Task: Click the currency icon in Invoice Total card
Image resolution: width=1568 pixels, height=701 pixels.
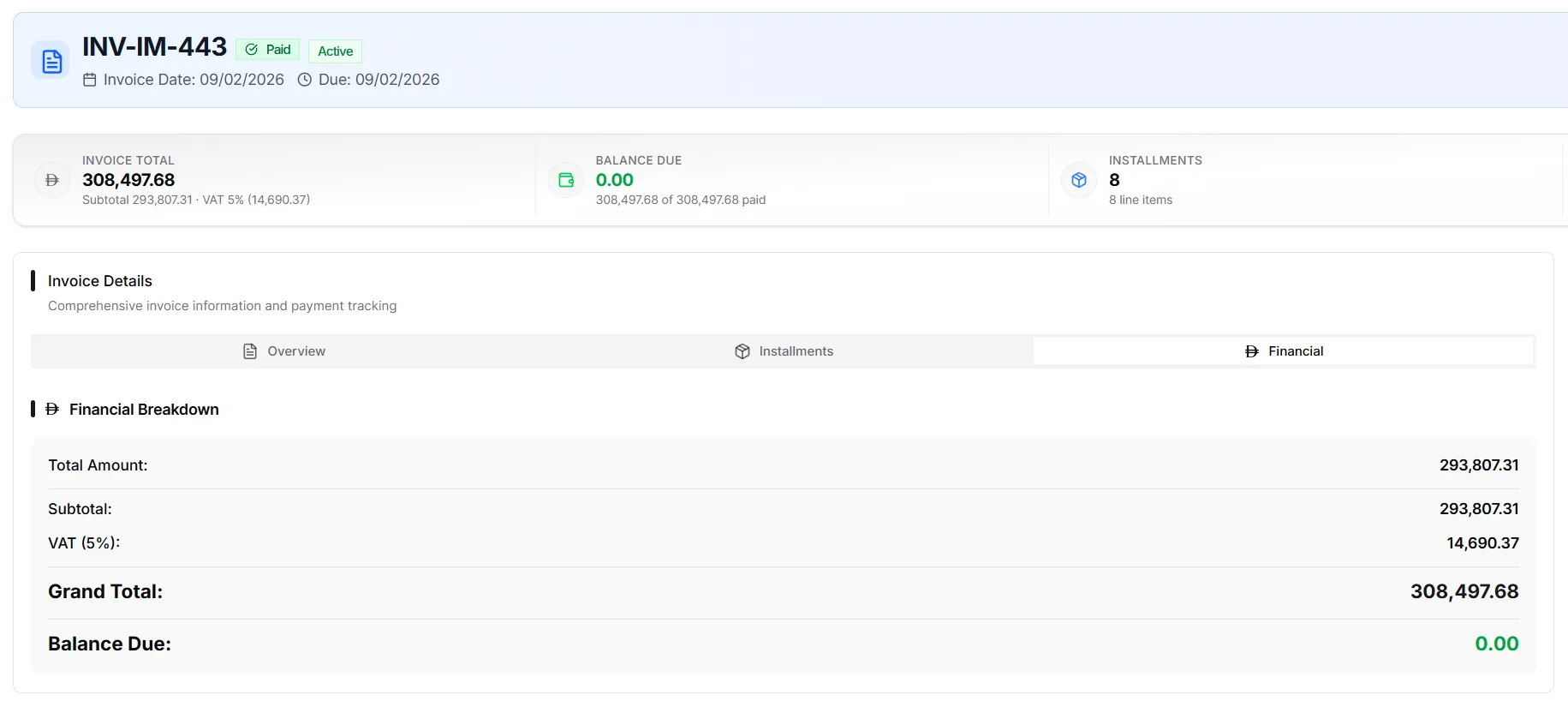Action: click(x=52, y=180)
